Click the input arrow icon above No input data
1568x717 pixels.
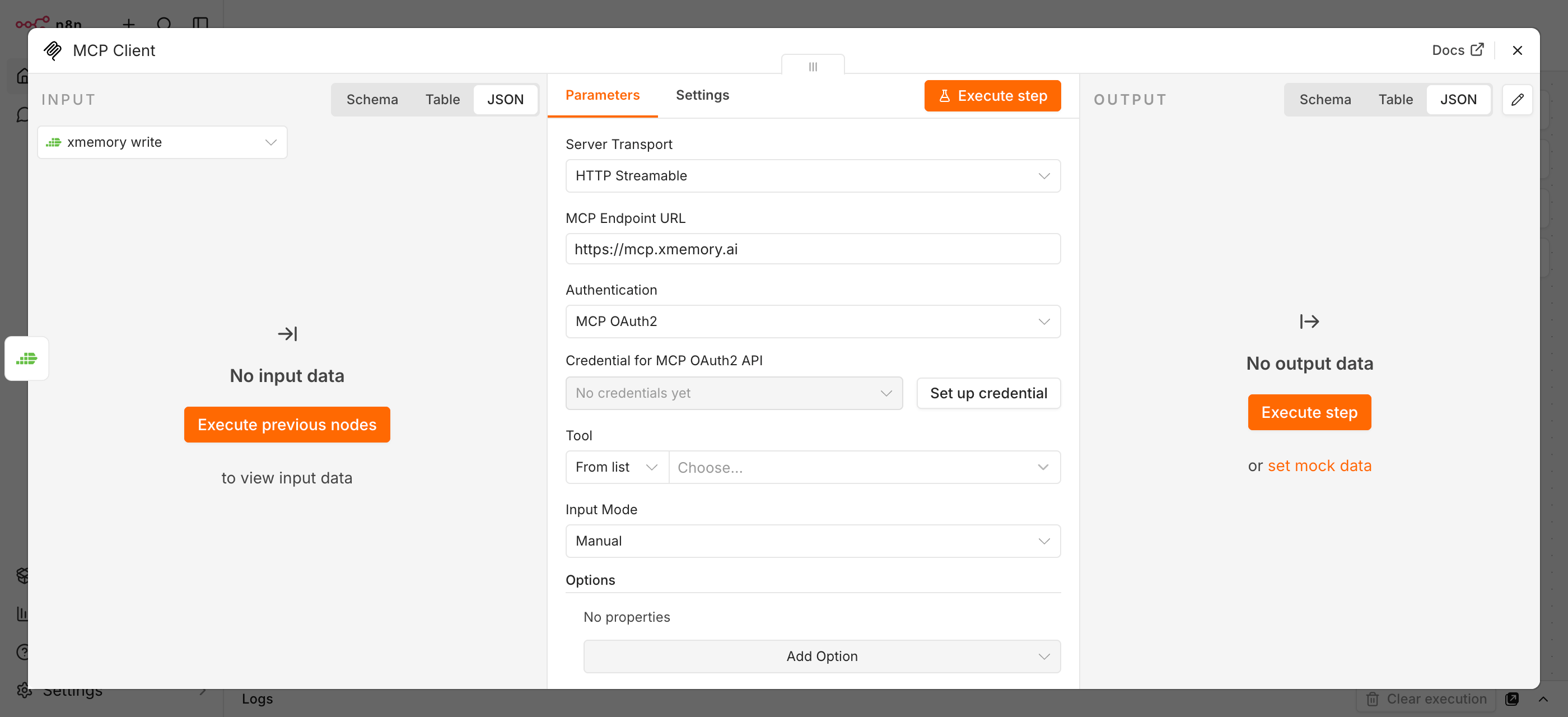click(x=287, y=333)
